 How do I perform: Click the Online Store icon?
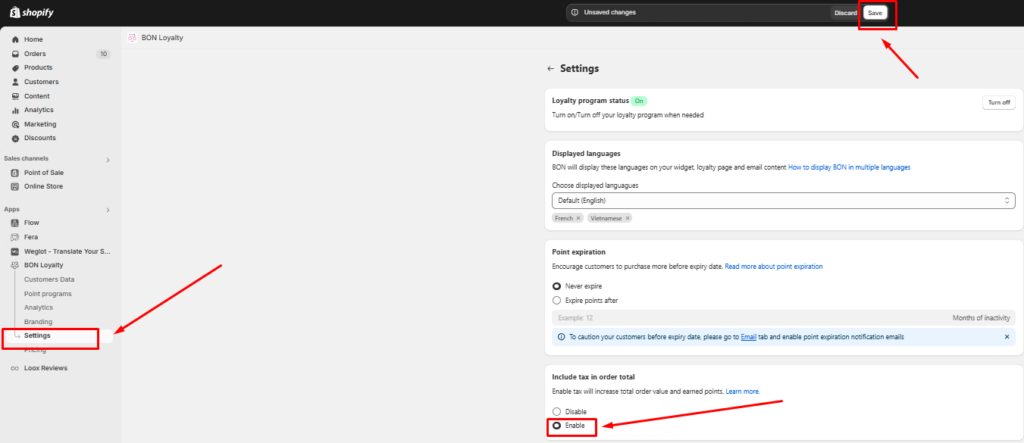[x=15, y=187]
